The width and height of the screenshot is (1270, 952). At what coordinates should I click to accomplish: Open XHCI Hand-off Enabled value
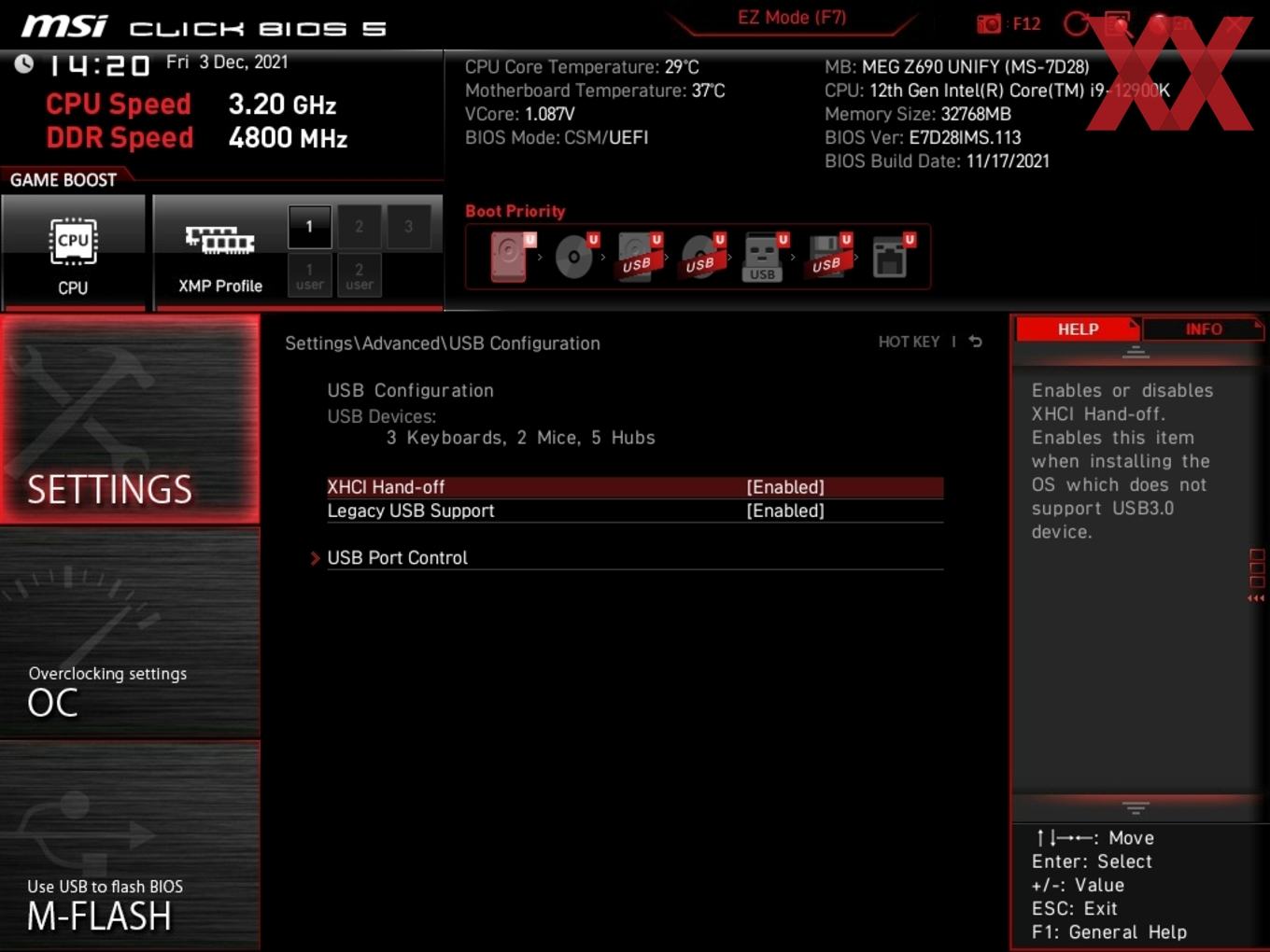[785, 487]
